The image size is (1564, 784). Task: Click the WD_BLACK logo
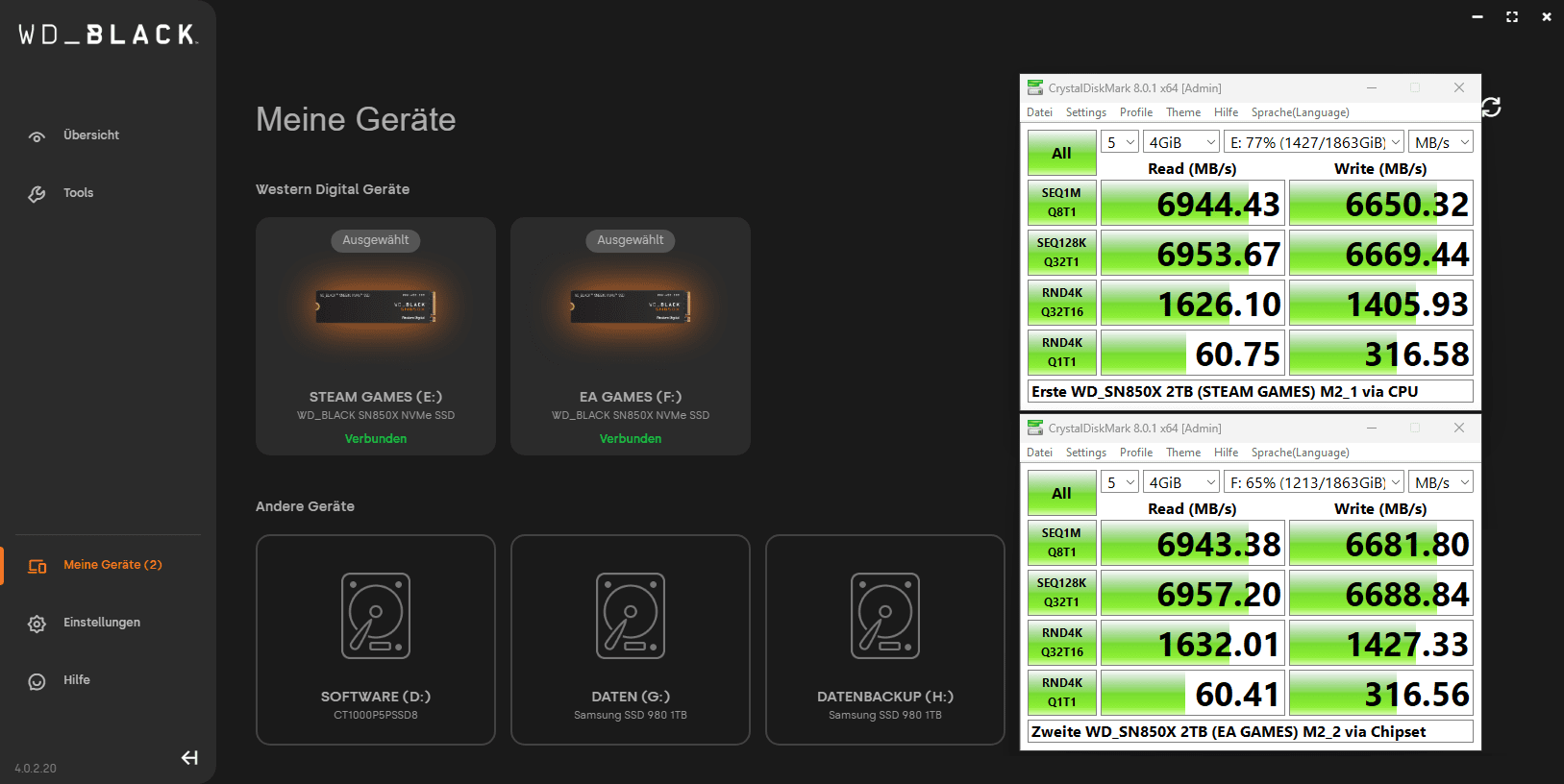(x=109, y=35)
